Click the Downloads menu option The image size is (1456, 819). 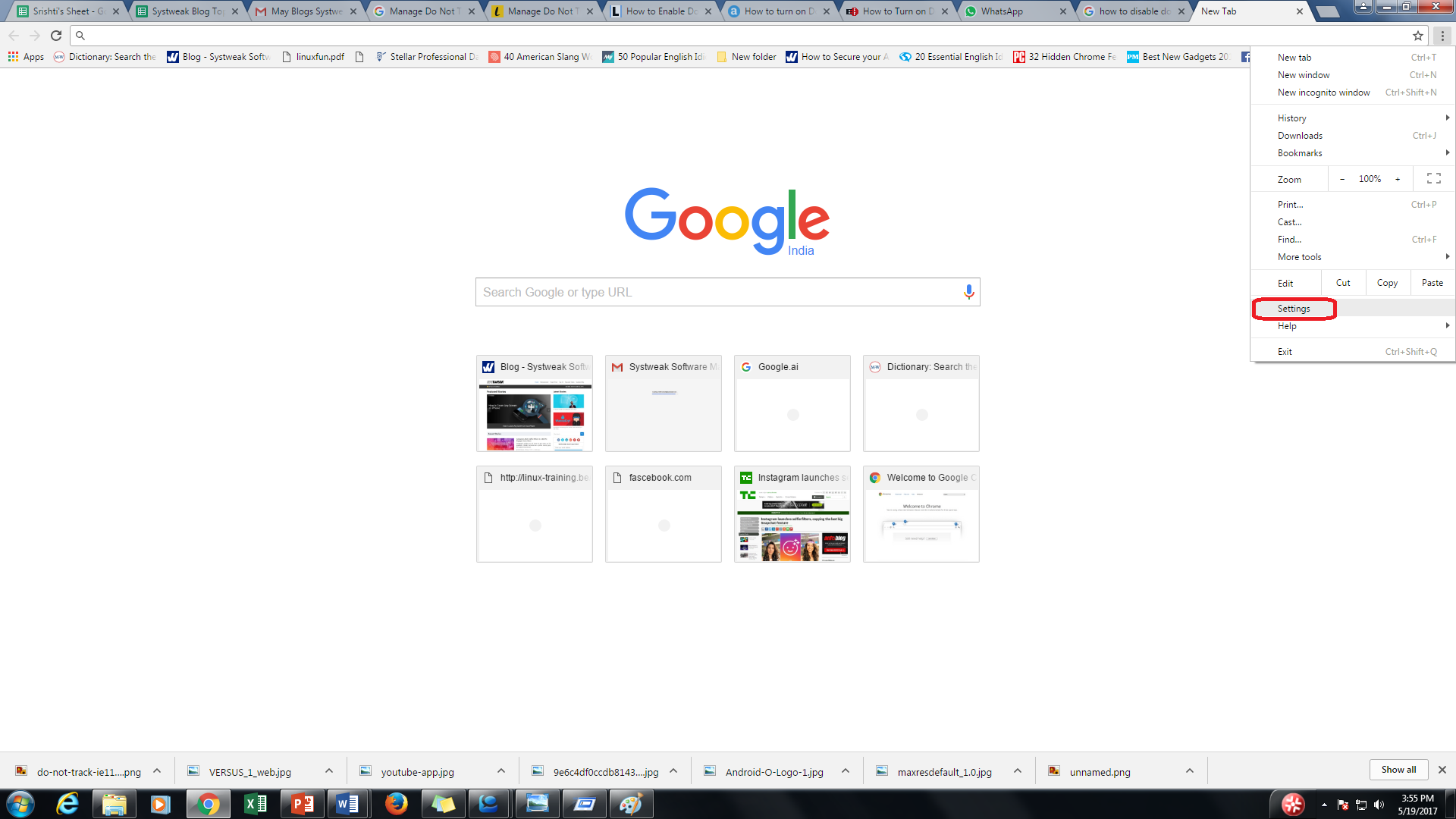pos(1300,135)
